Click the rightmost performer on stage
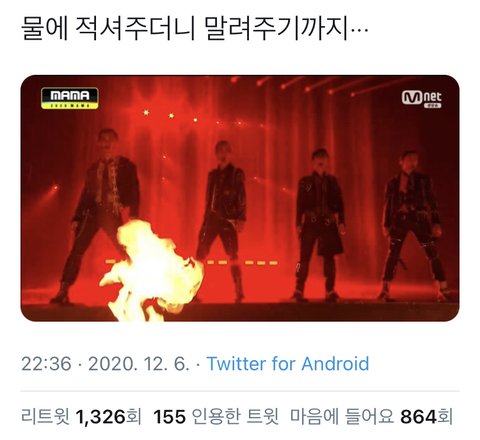480x440 pixels. tap(413, 225)
